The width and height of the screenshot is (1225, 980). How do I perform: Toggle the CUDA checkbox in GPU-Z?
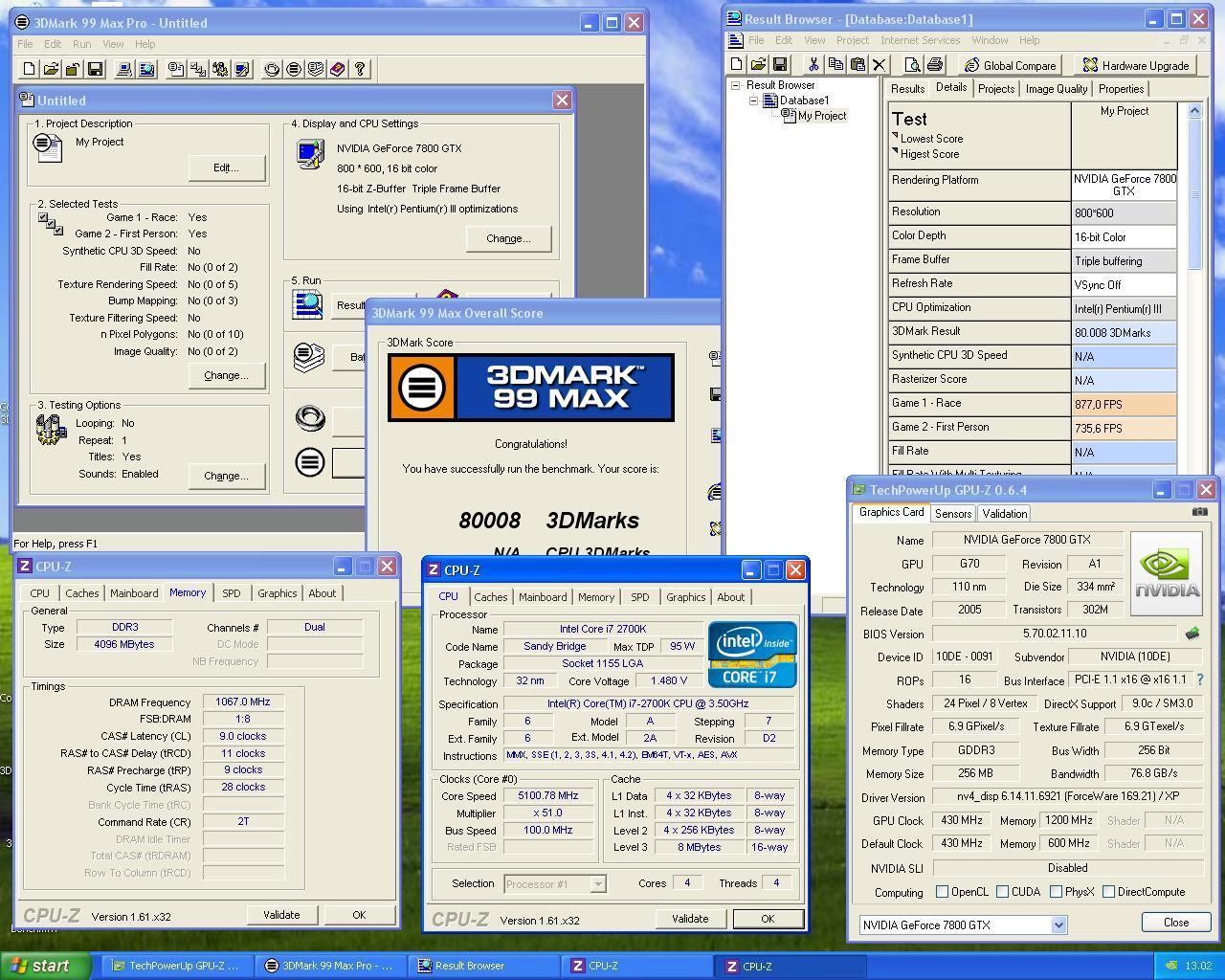pyautogui.click(x=1002, y=892)
